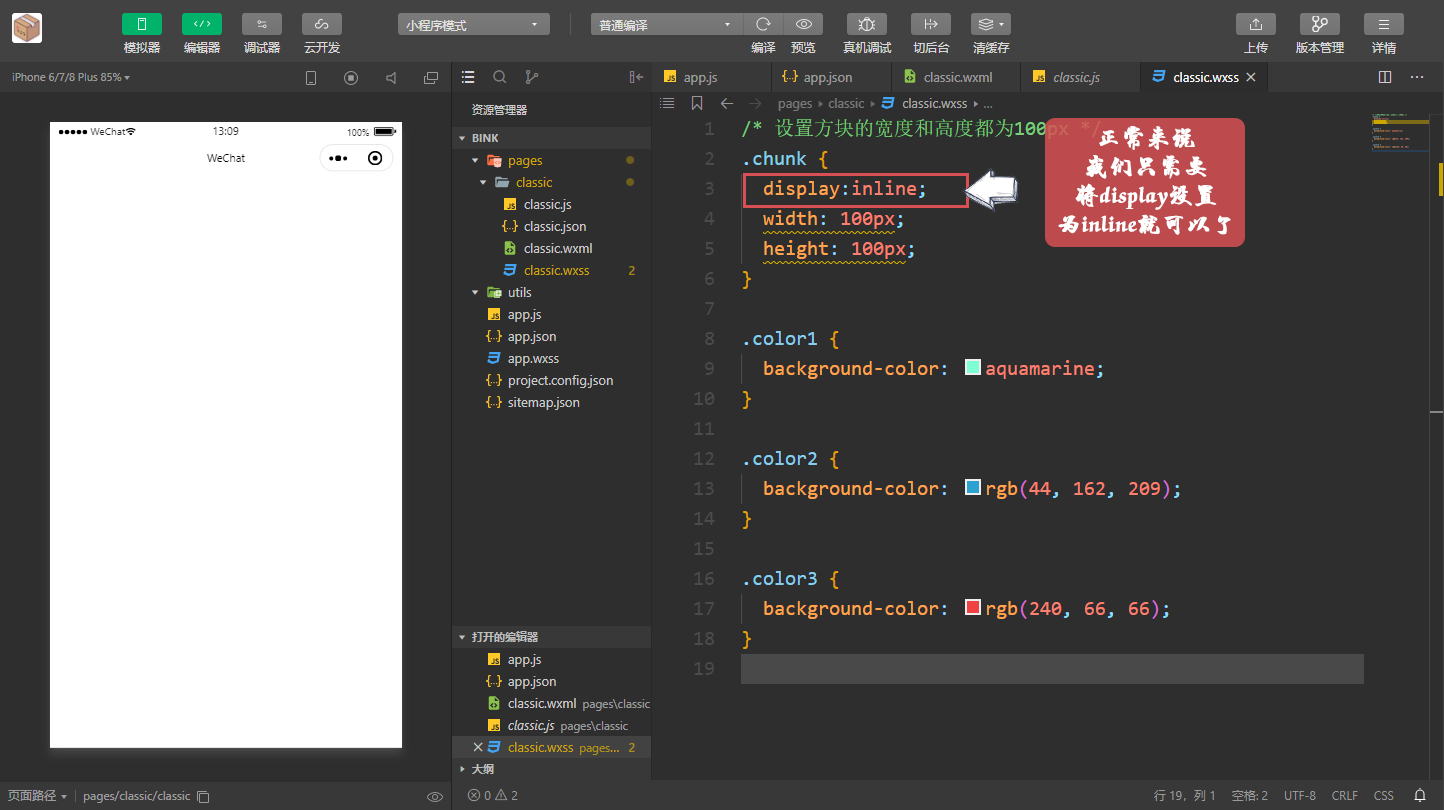Click the preview eye icon
The height and width of the screenshot is (810, 1444).
(x=803, y=24)
